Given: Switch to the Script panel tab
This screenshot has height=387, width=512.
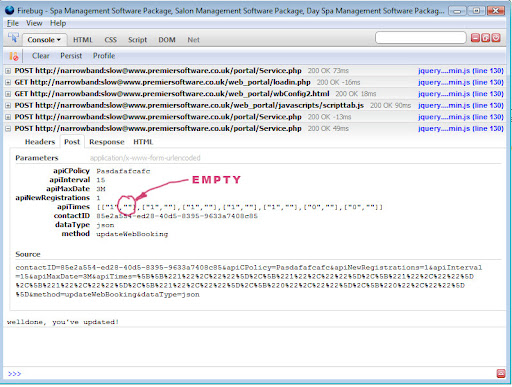Looking at the screenshot, I should tap(137, 40).
